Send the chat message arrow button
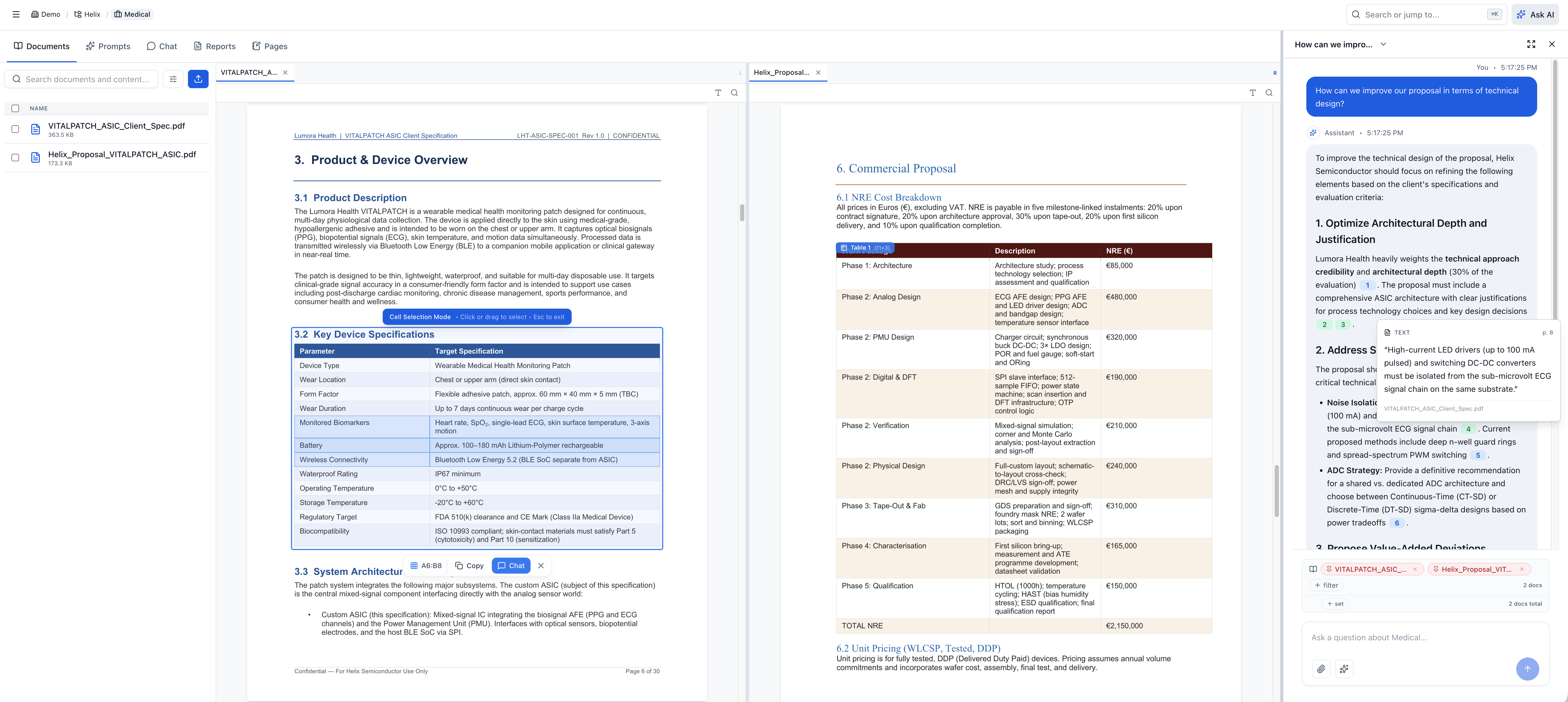Screen dimensions: 1568x702 (1527, 669)
